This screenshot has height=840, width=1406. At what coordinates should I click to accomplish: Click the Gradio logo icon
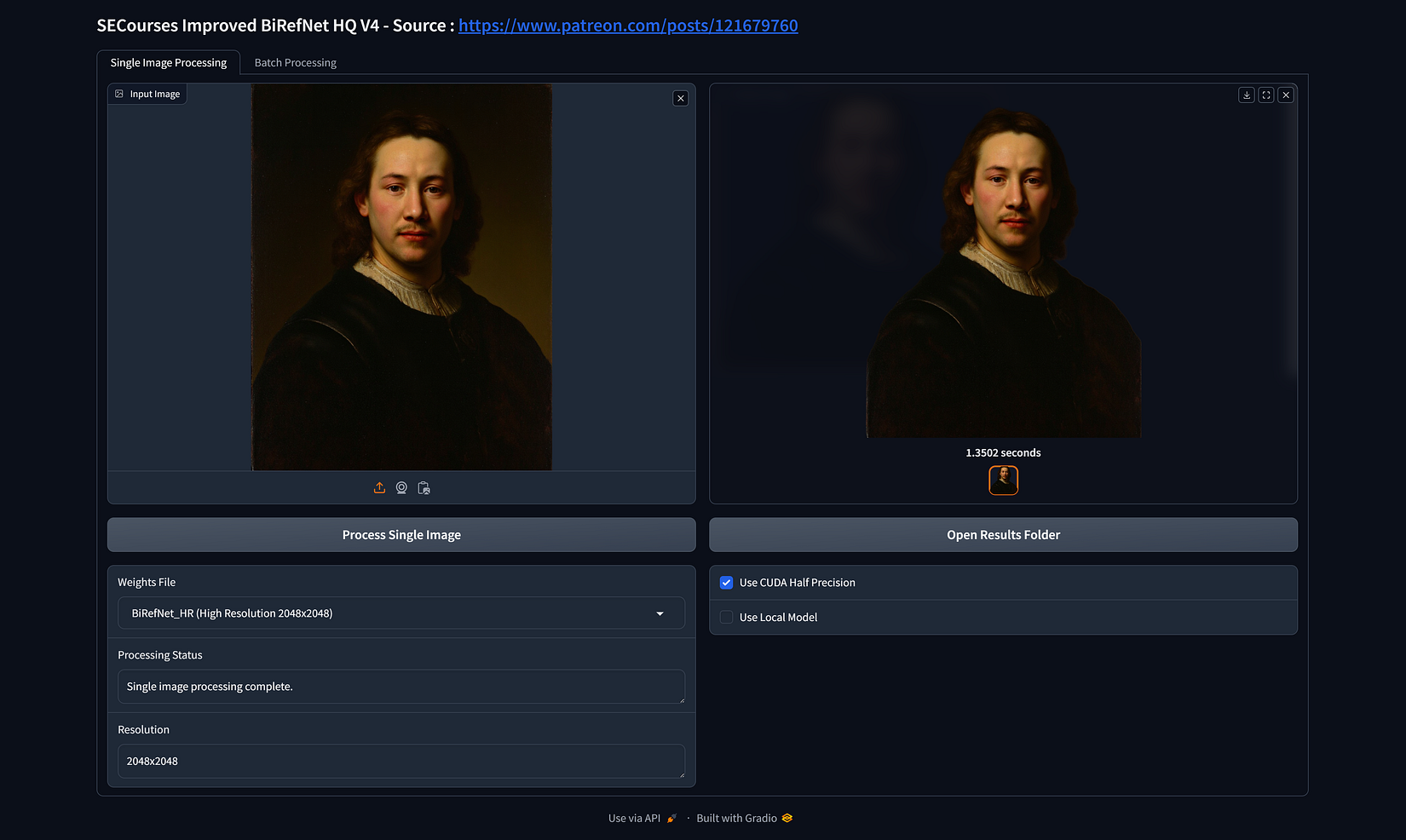coord(787,818)
